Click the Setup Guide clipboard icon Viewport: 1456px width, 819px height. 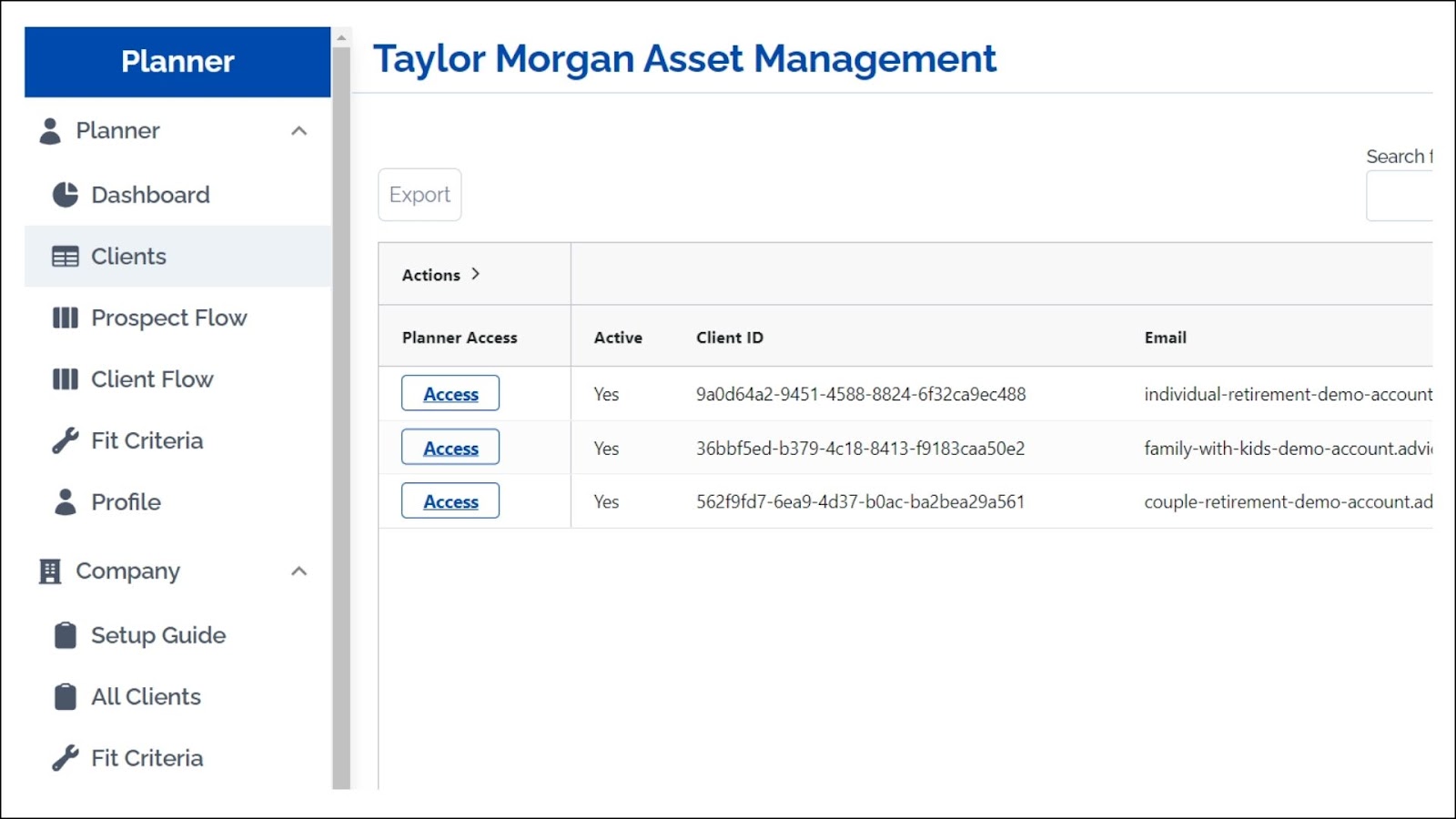66,635
